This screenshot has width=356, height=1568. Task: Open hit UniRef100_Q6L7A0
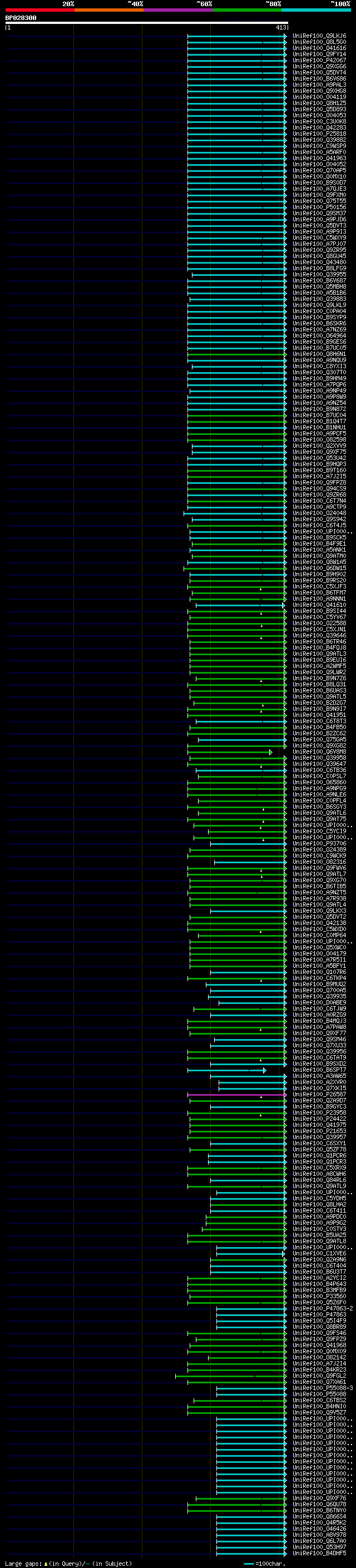click(x=319, y=1541)
